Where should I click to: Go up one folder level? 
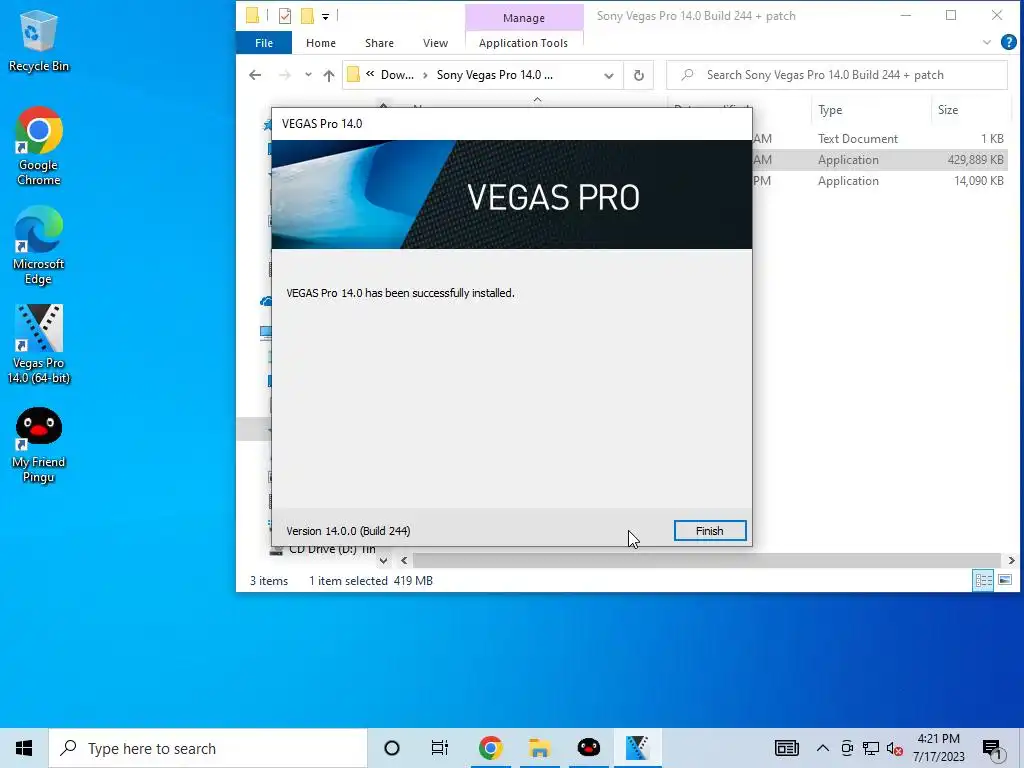point(328,75)
